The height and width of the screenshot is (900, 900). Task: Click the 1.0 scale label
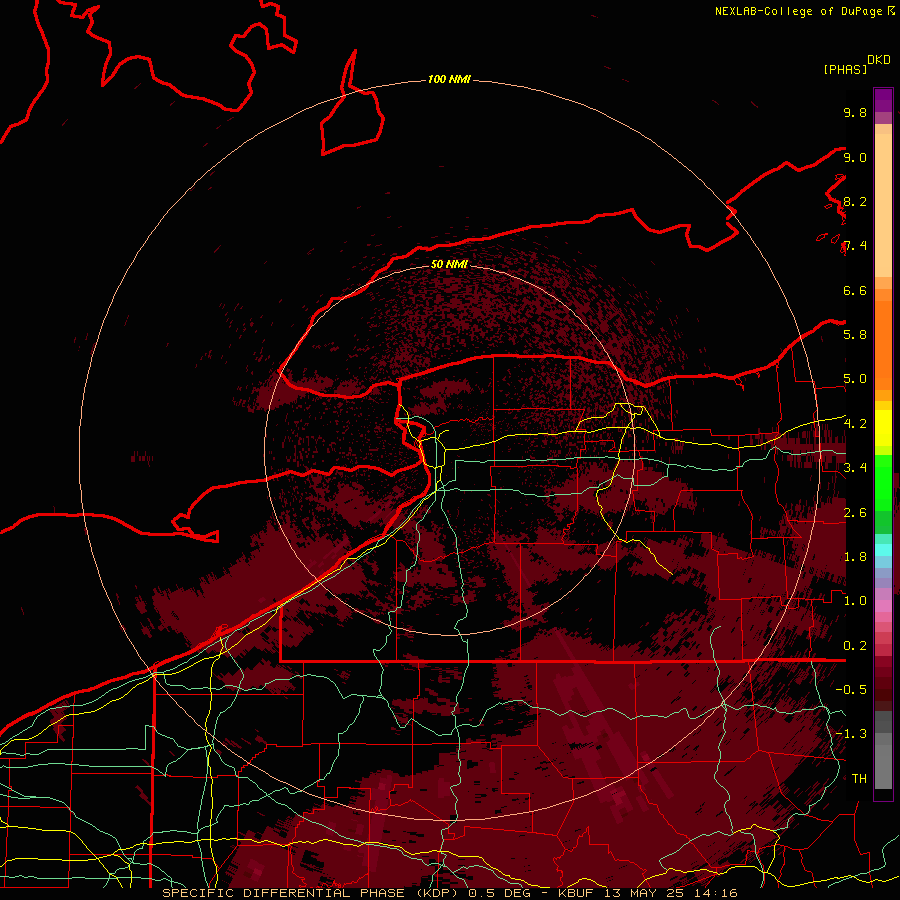pyautogui.click(x=855, y=600)
